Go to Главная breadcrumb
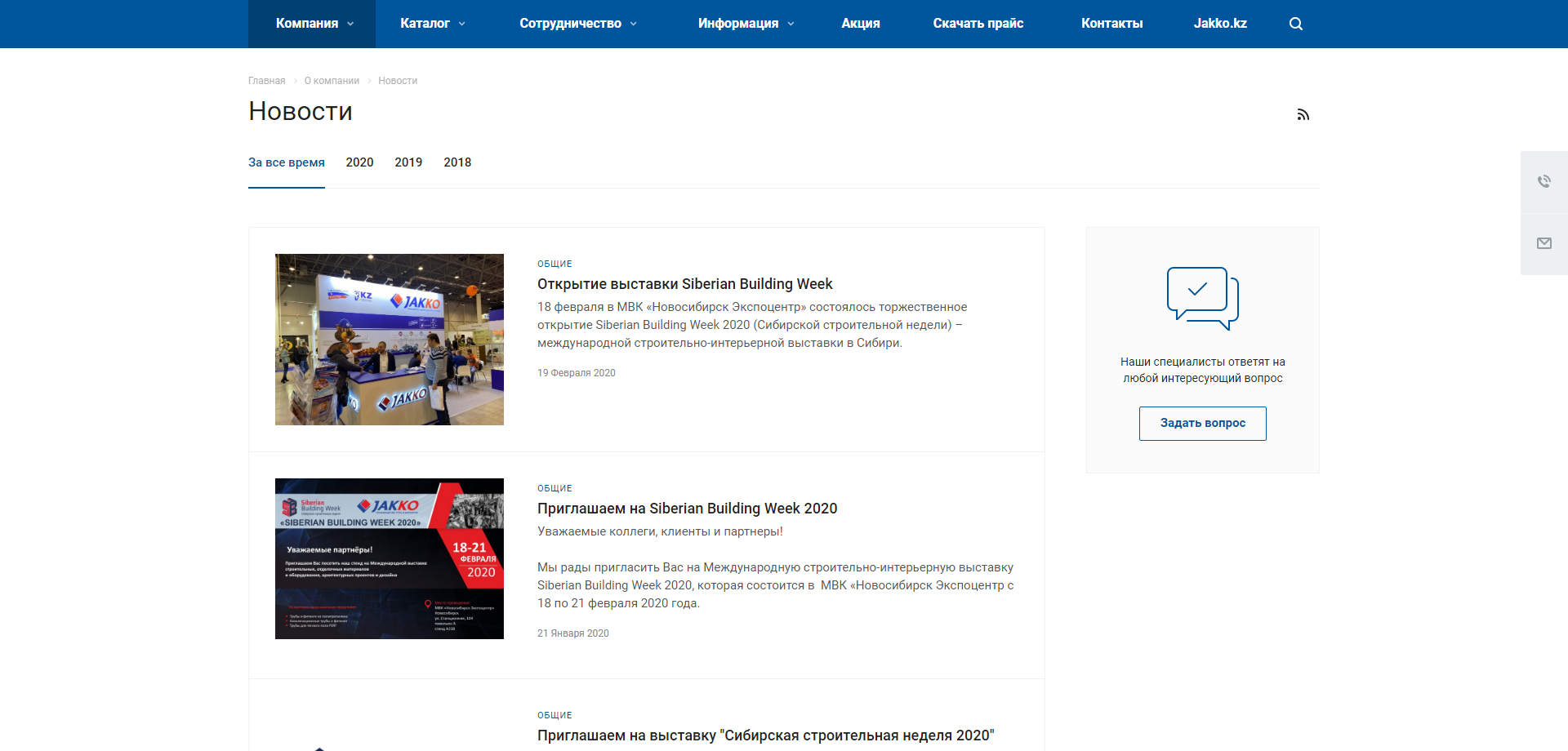 (267, 81)
